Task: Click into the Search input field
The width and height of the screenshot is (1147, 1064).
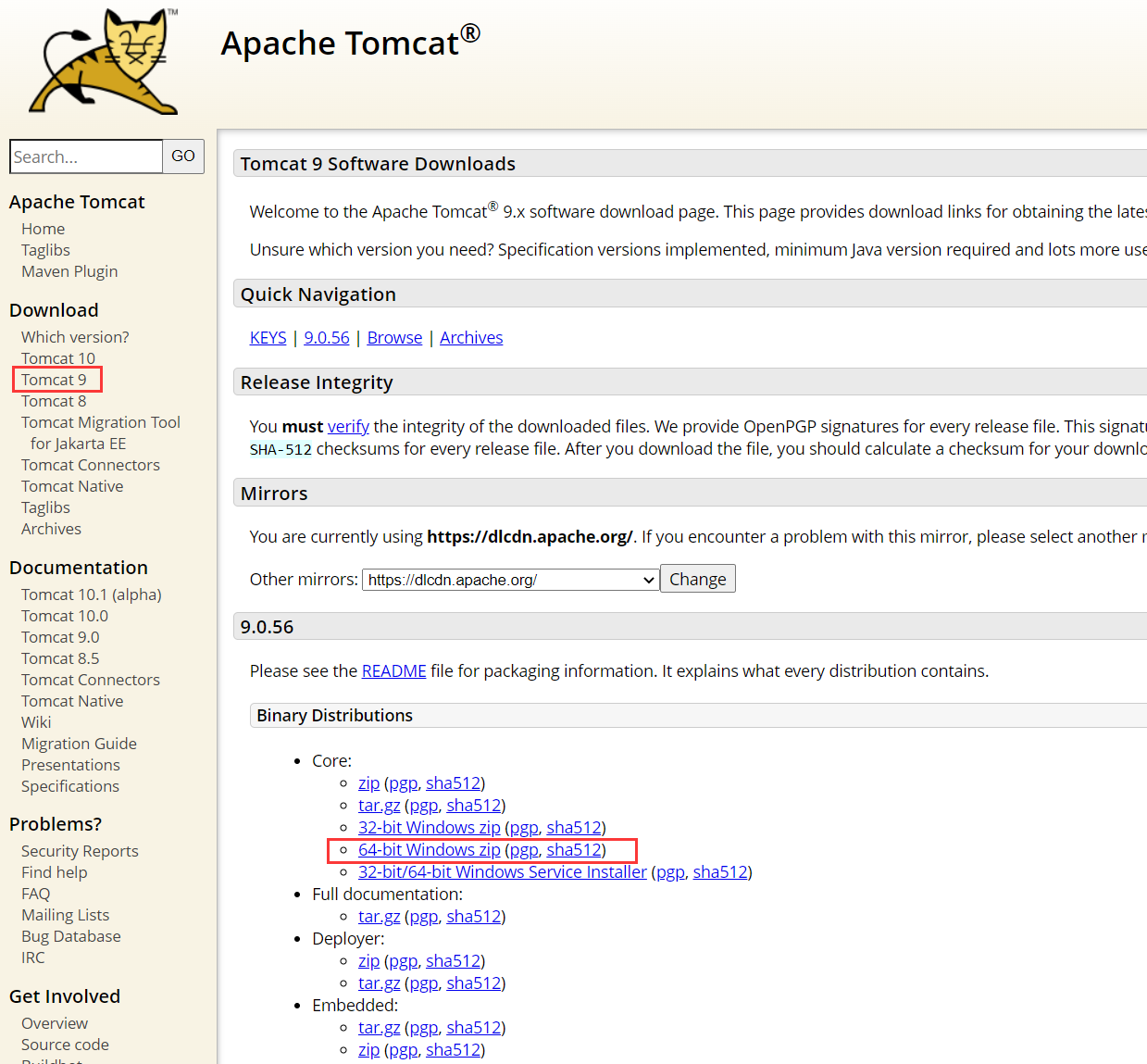Action: tap(86, 156)
